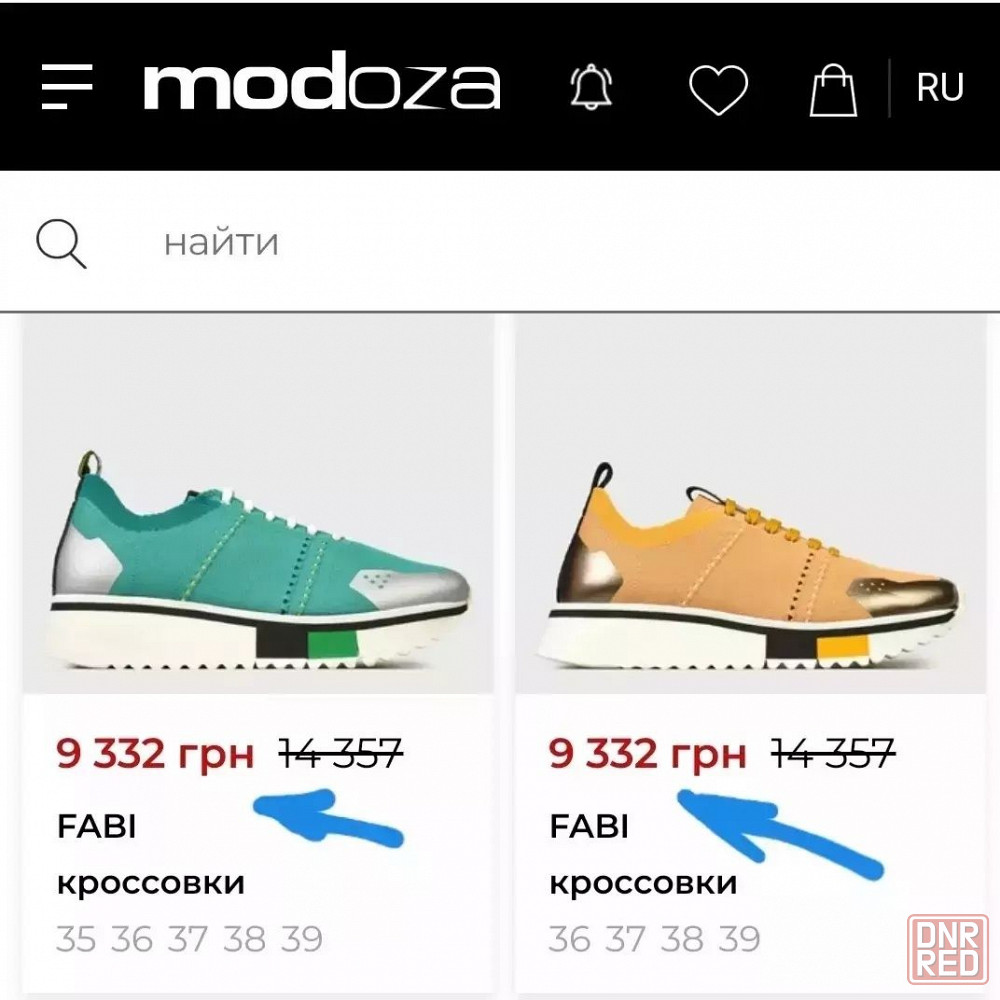Select size 39 for green sneaker
Viewport: 1000px width, 1000px height.
tap(302, 939)
